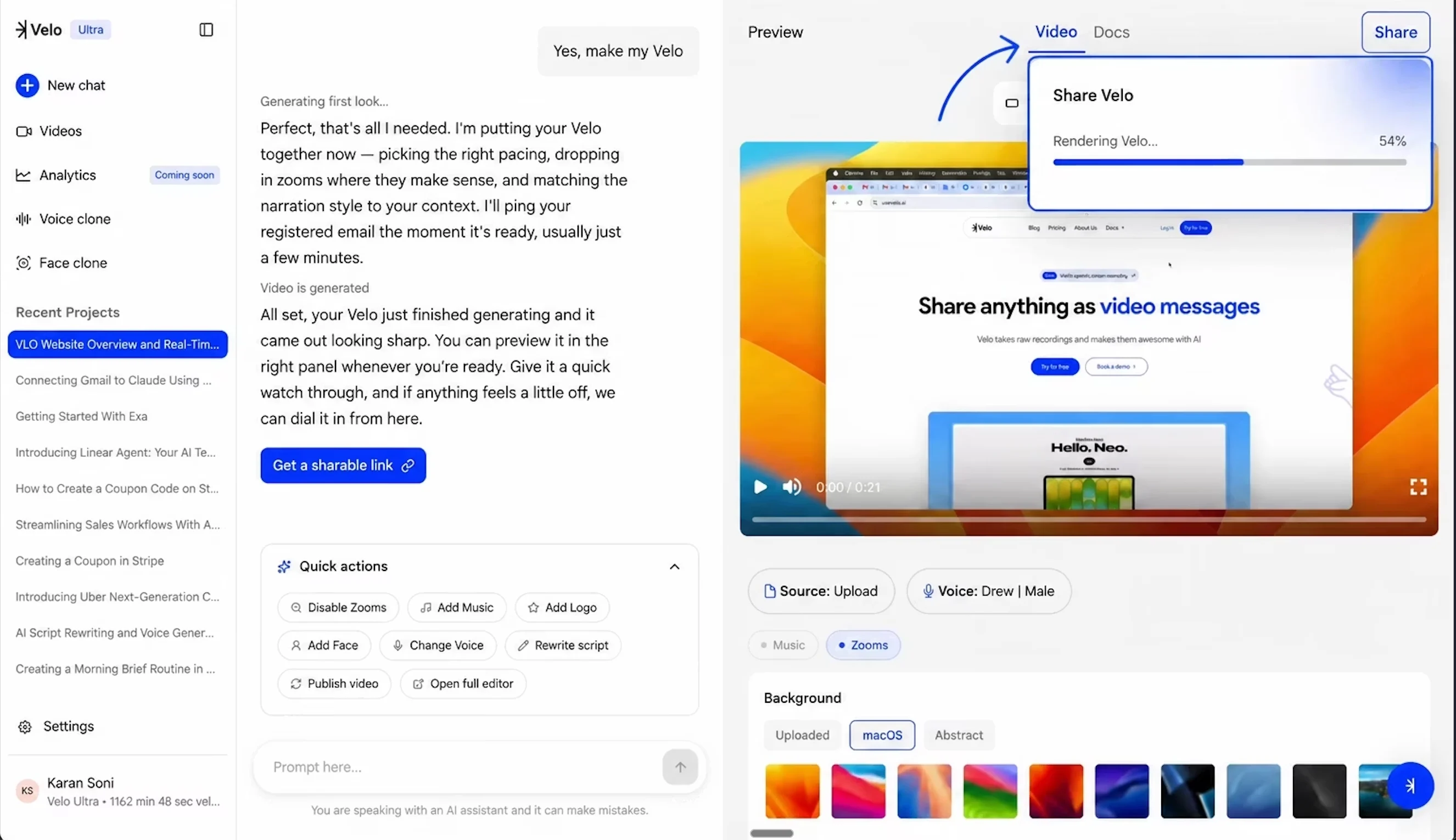Mute the preview video volume
Screen dimensions: 1456x840
click(x=792, y=487)
